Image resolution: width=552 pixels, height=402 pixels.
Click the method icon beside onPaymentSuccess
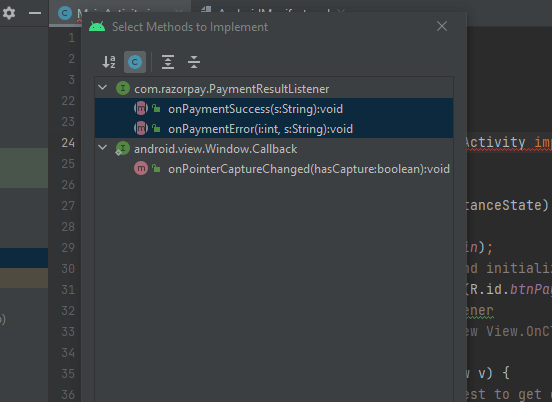(x=141, y=108)
